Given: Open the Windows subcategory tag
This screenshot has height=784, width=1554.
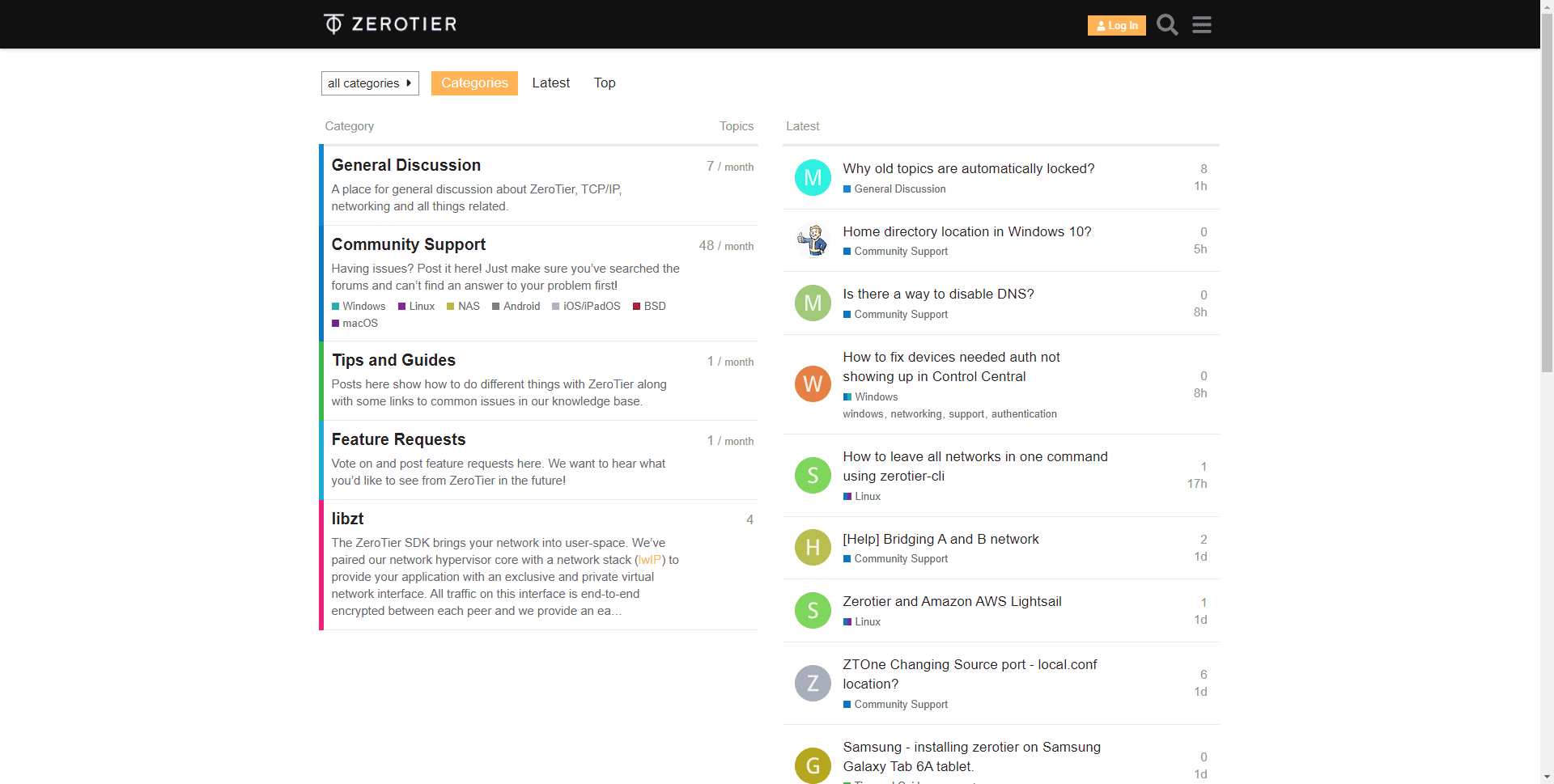Looking at the screenshot, I should [359, 306].
